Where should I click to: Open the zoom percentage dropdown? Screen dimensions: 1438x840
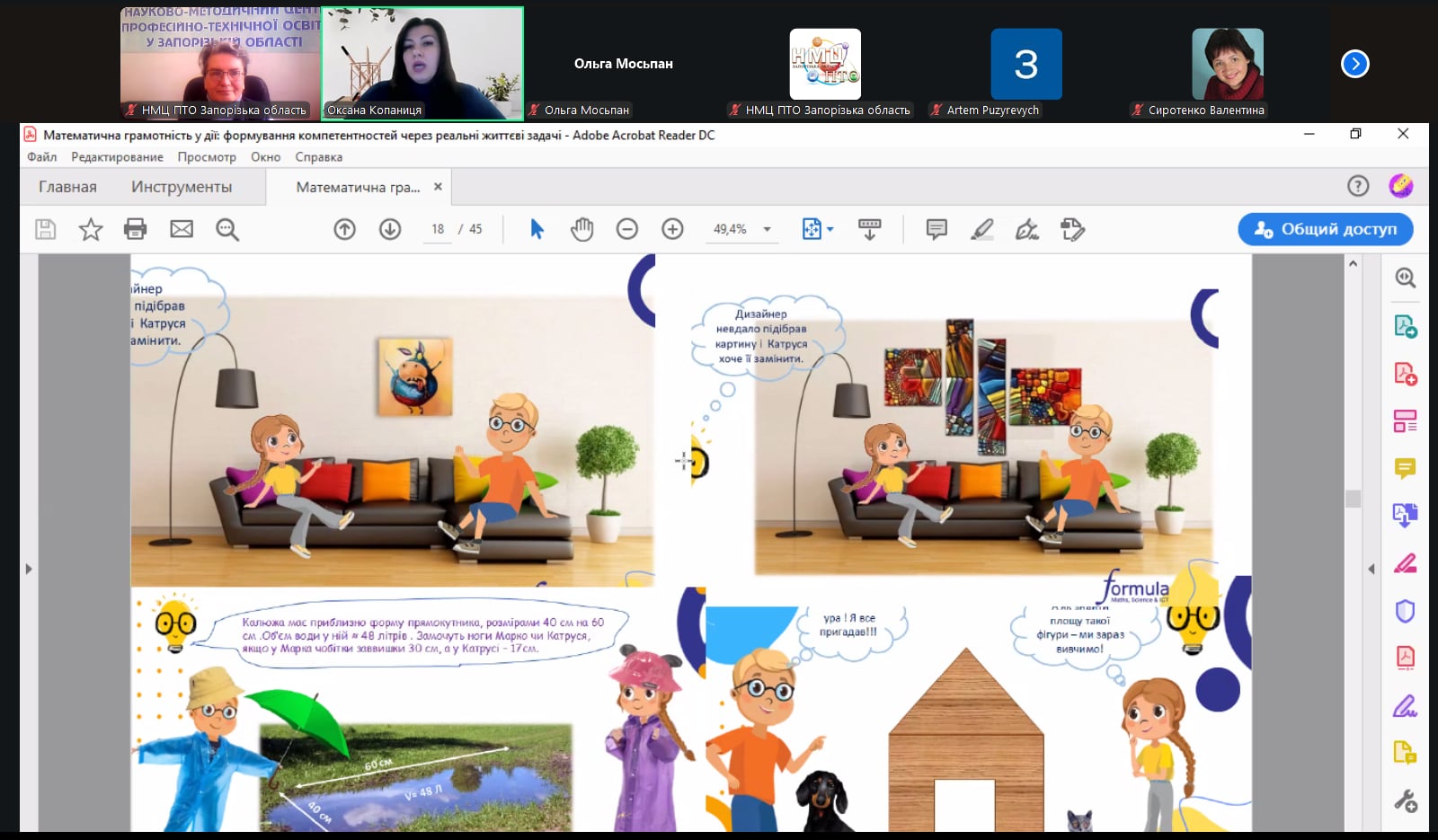[x=768, y=229]
